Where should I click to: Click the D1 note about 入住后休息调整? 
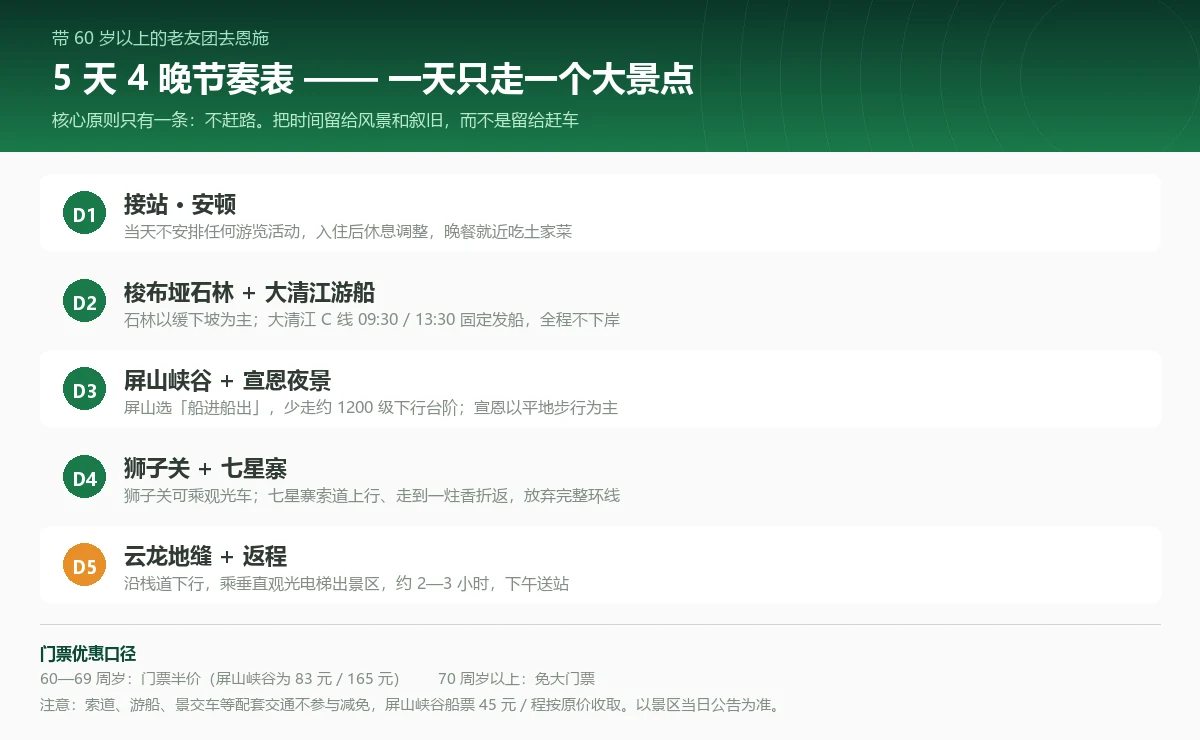coord(348,232)
